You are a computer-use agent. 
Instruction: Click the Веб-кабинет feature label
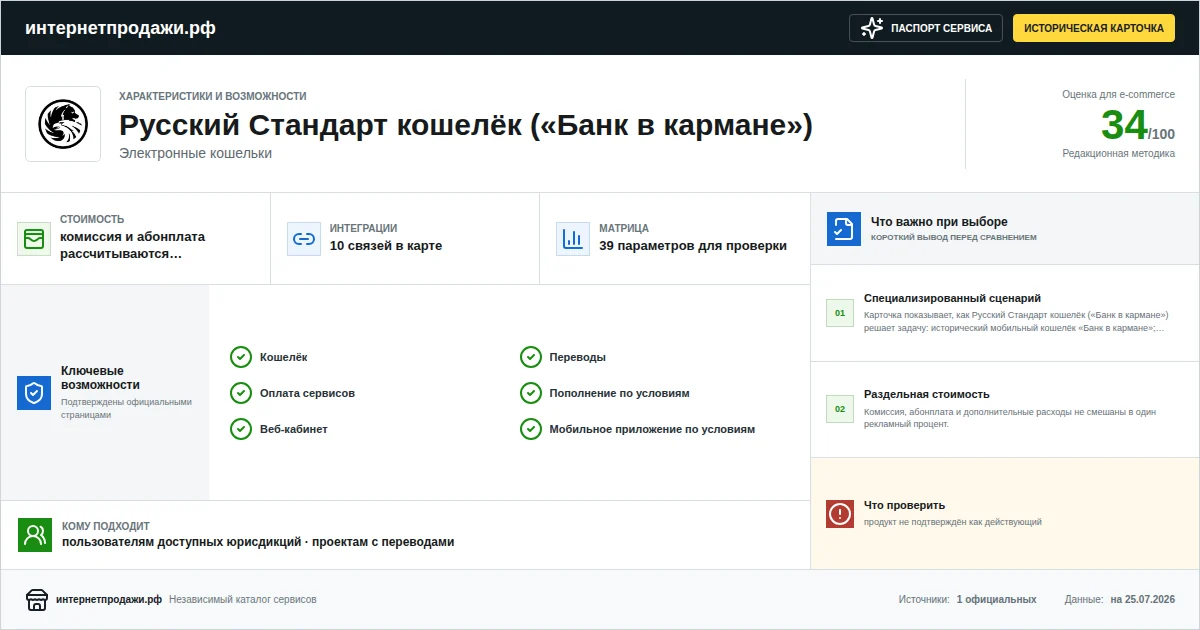tap(294, 429)
